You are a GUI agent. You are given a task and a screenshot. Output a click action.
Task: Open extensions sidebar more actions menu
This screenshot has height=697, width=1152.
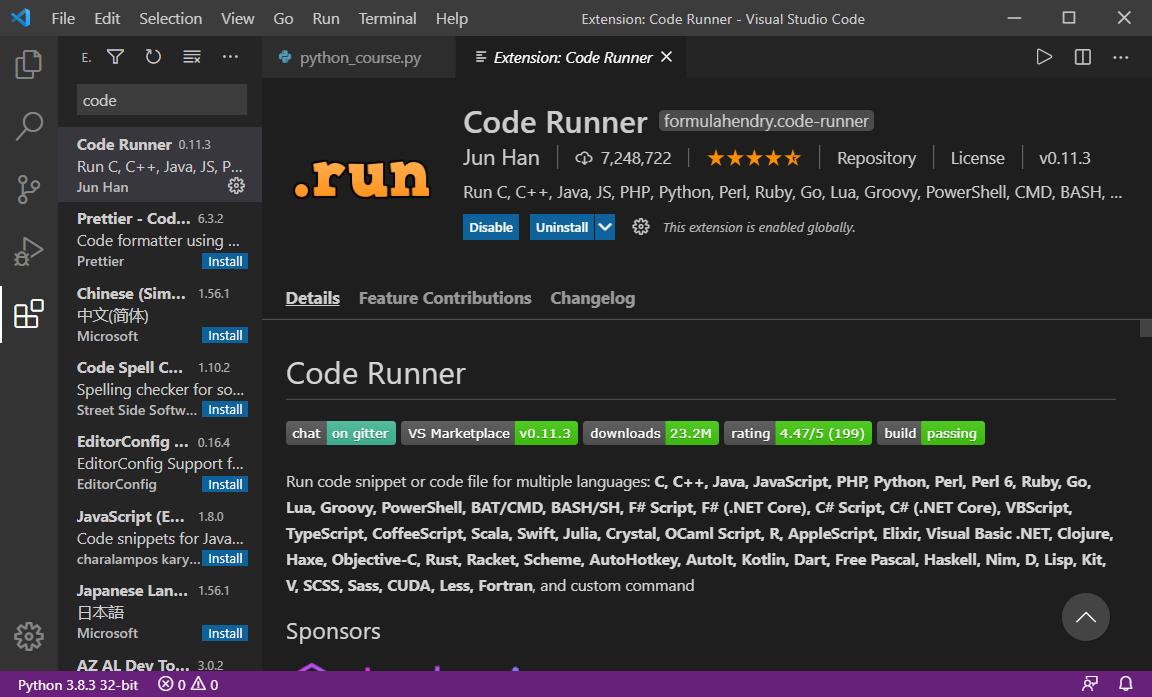[x=230, y=57]
